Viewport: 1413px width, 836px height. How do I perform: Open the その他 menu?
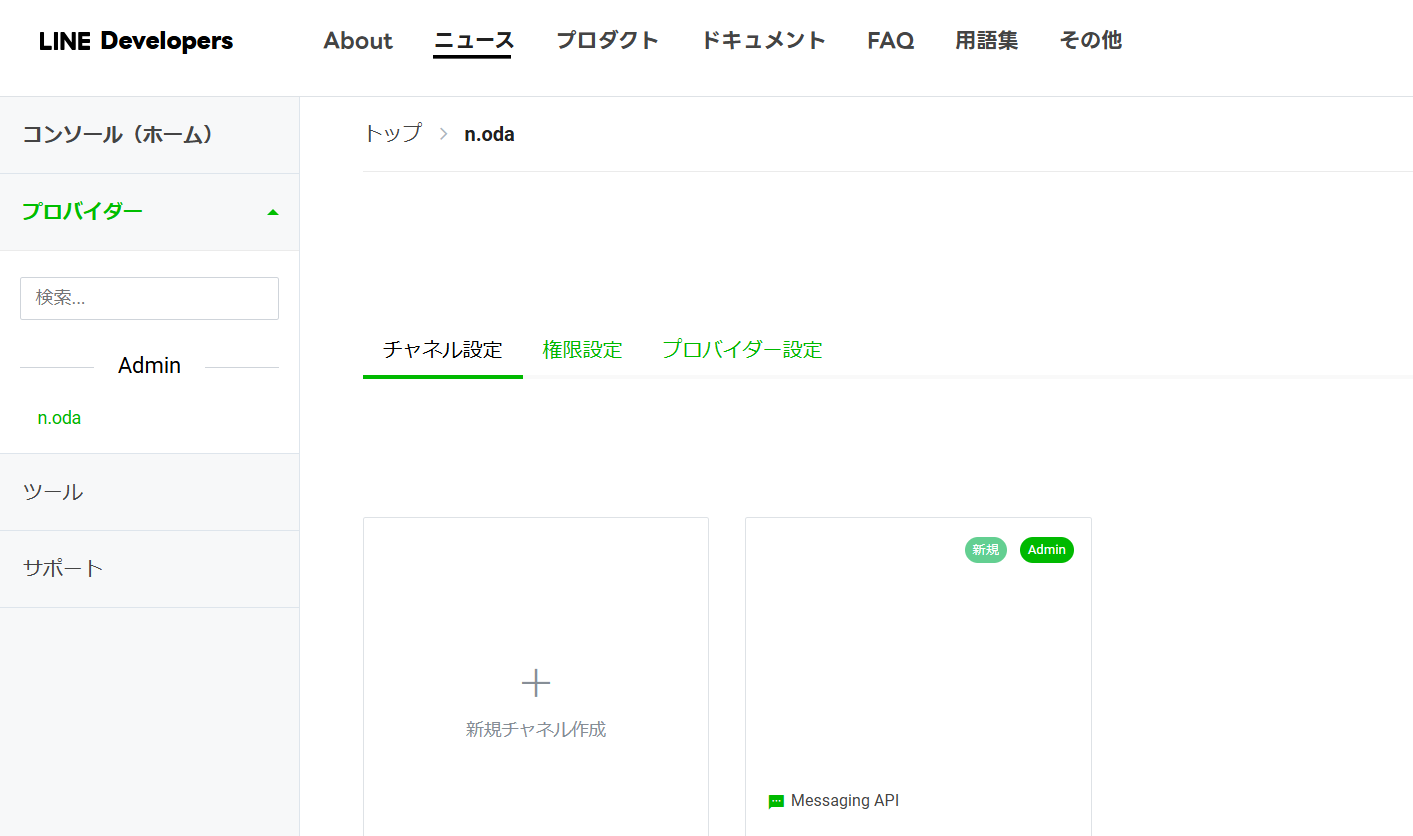(x=1090, y=41)
